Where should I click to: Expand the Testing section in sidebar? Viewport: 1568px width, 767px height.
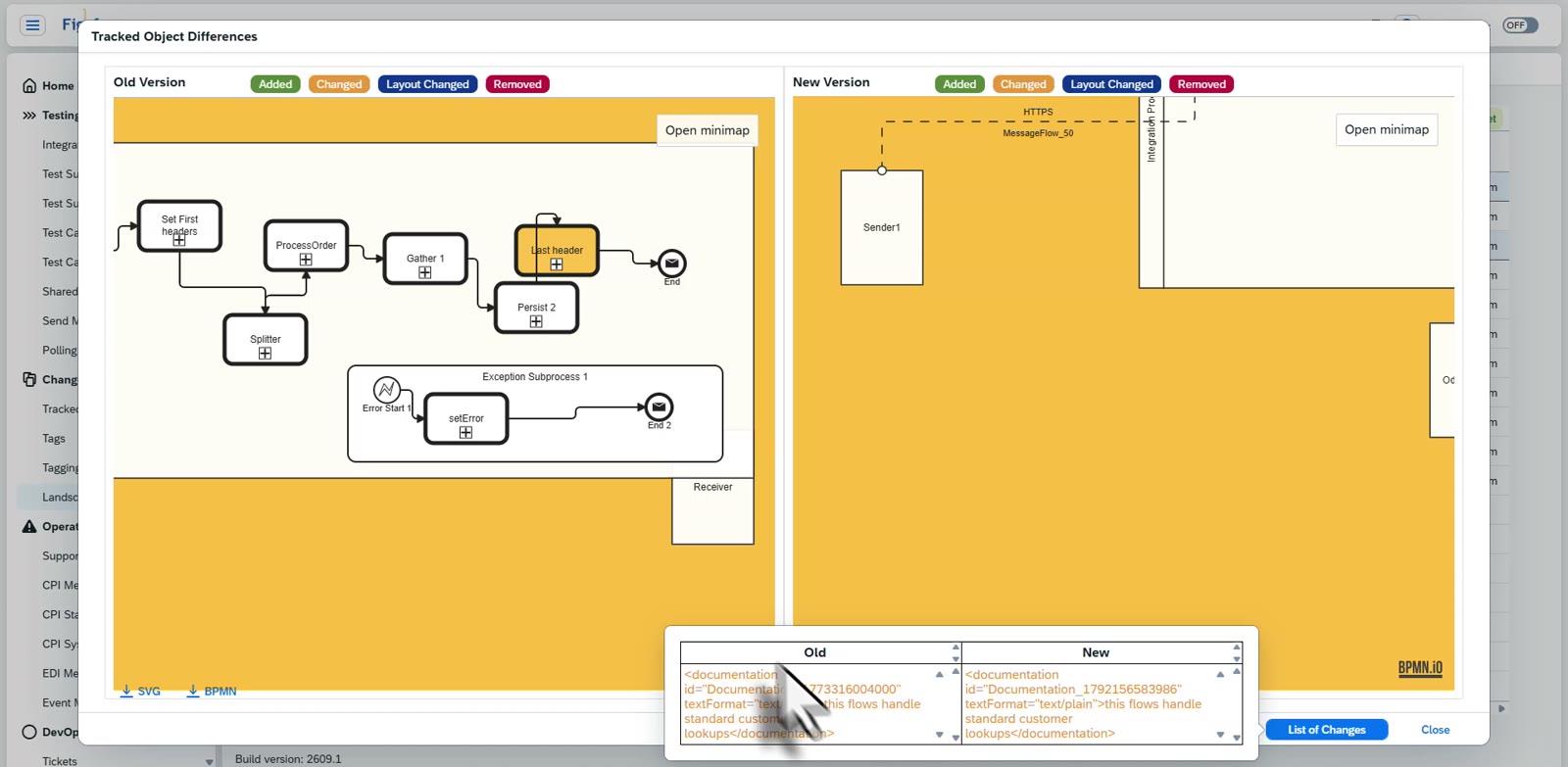[x=29, y=116]
